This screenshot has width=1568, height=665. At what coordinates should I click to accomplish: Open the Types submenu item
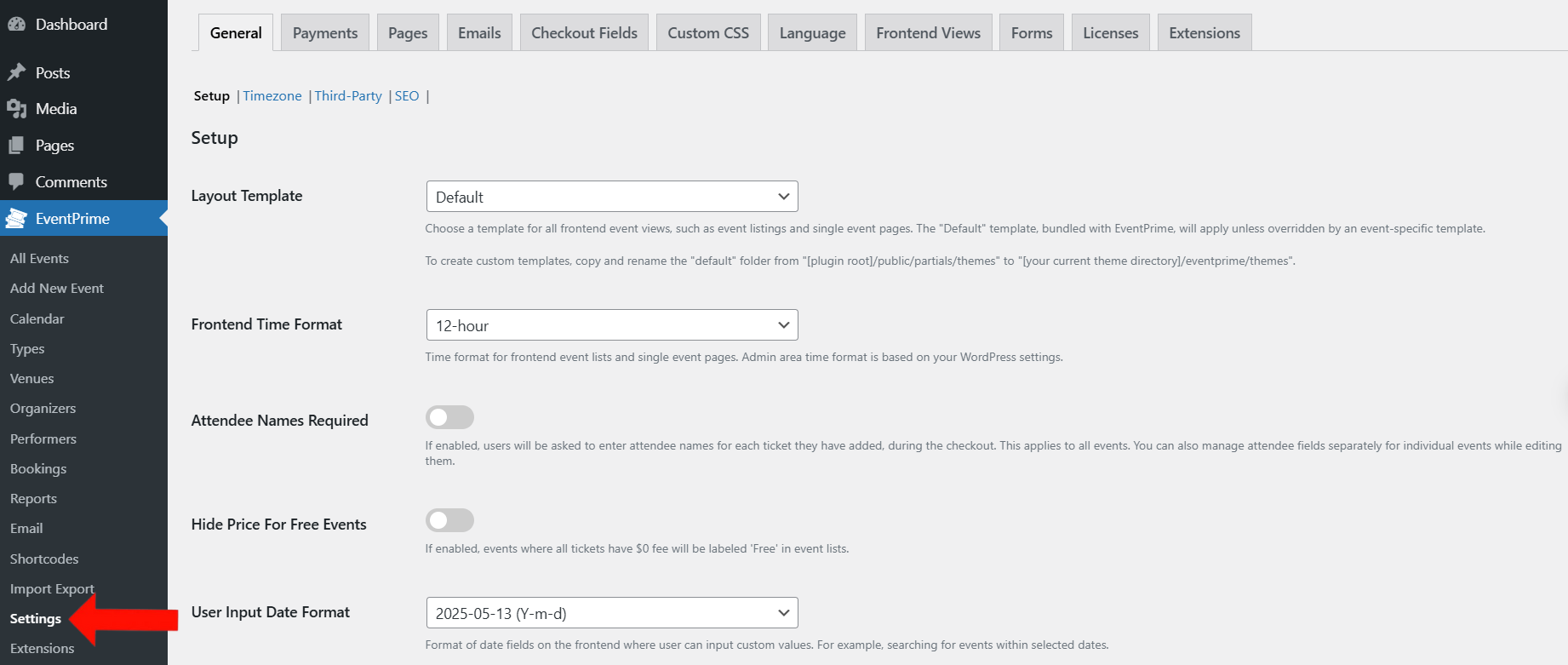(27, 348)
